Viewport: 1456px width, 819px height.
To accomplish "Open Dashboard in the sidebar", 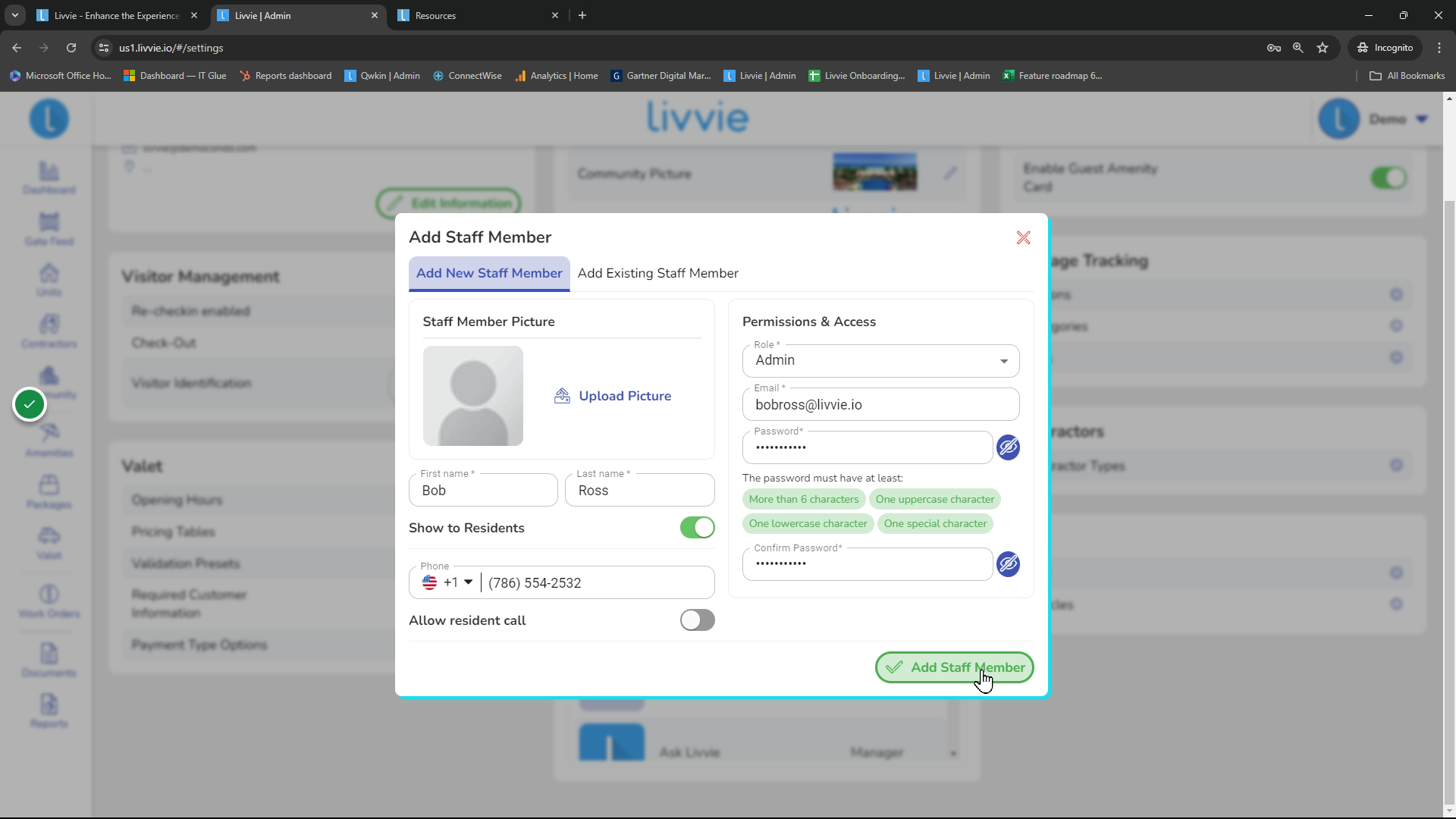I will point(49,179).
